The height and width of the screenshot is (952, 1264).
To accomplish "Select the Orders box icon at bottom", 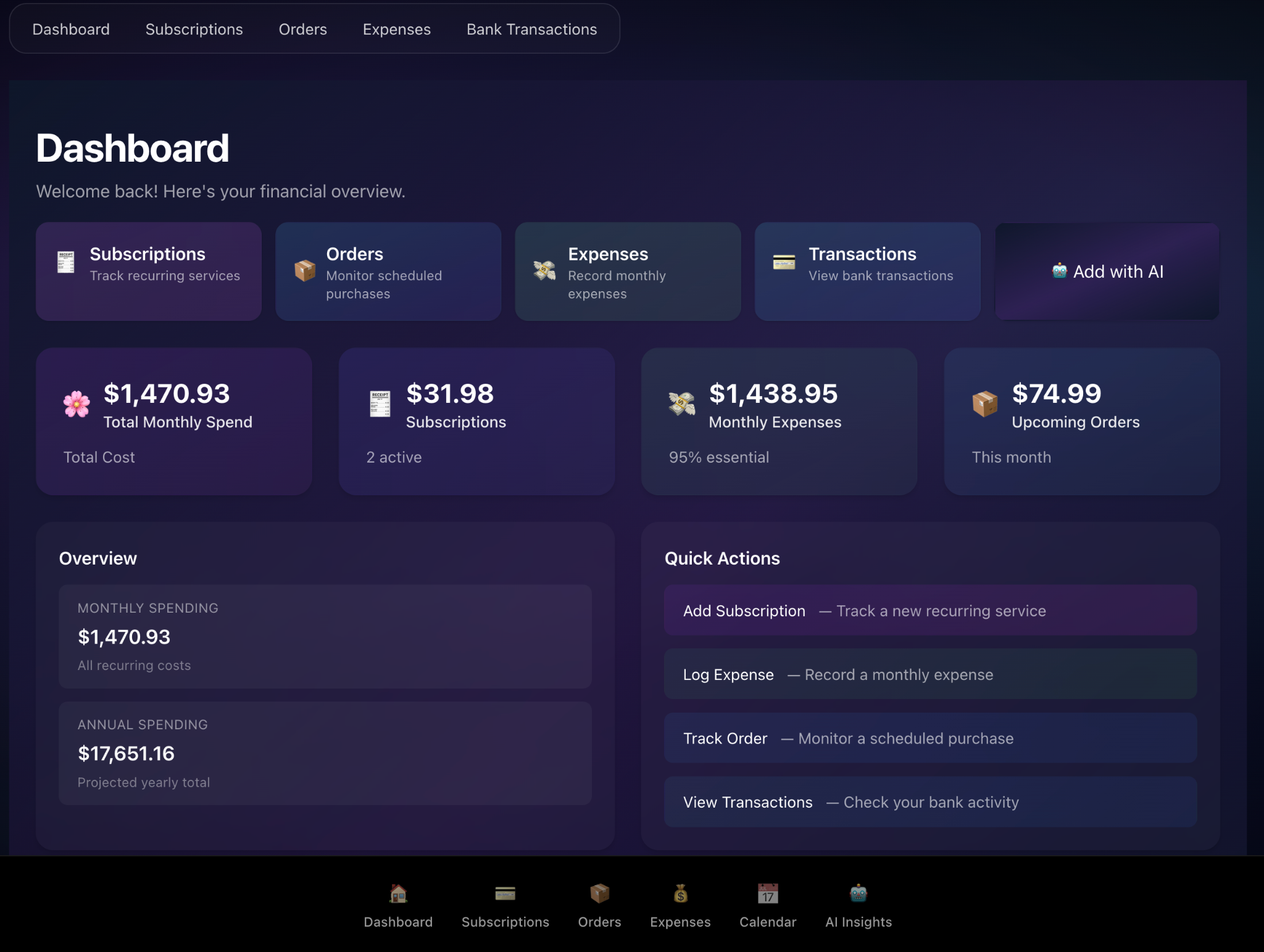I will (599, 893).
